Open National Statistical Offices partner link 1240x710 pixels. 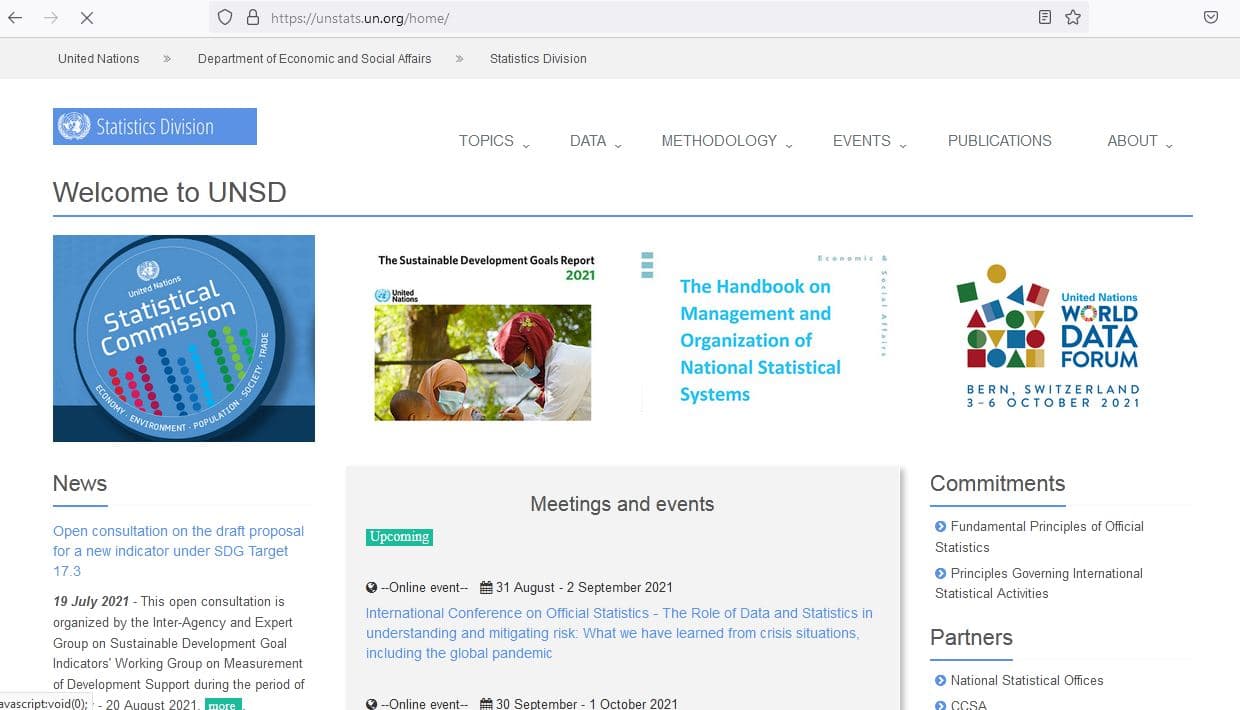(1027, 681)
